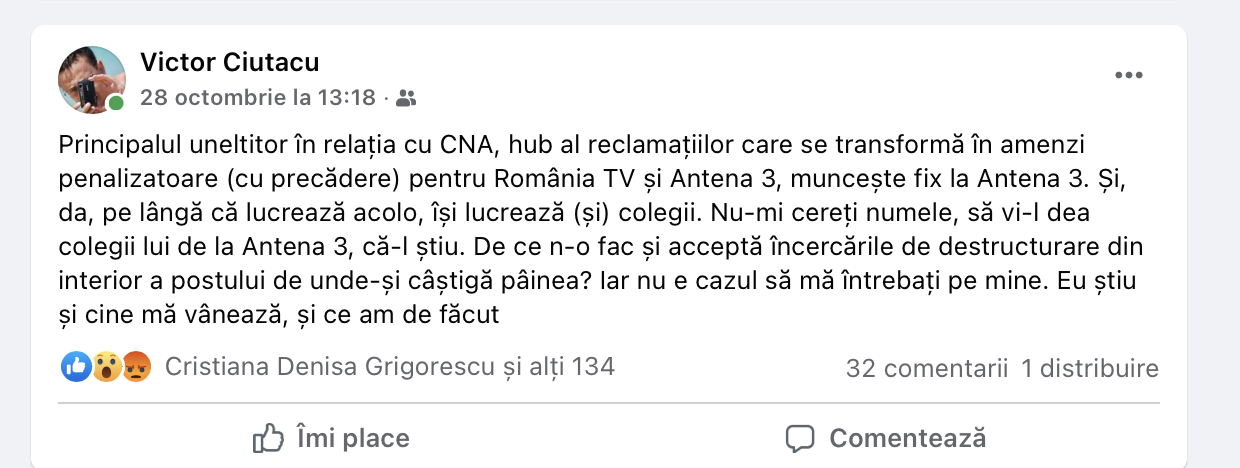View the 1 distribuire shares
The image size is (1240, 468).
click(x=1090, y=368)
